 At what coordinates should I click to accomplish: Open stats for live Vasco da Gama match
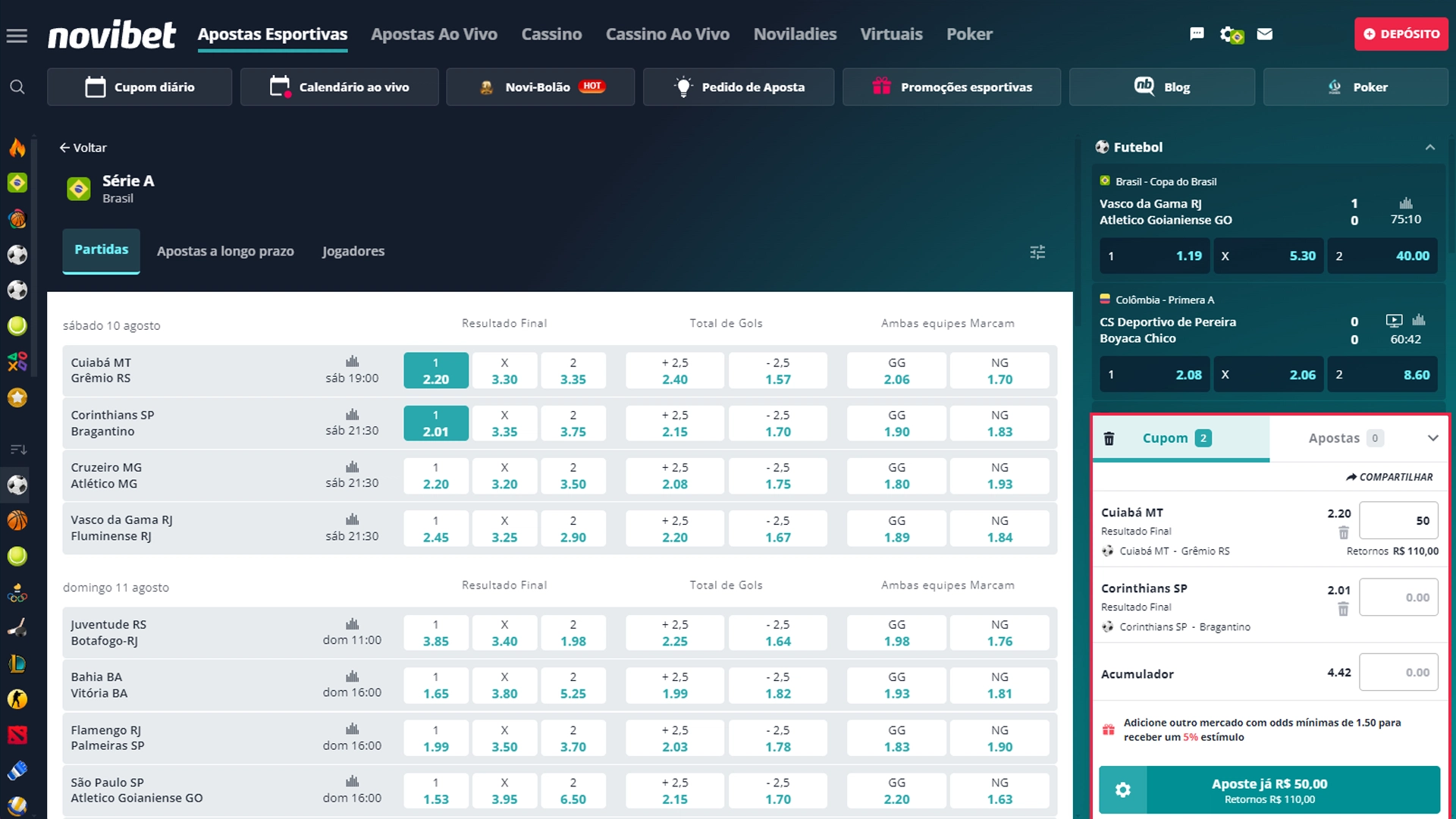(x=1405, y=203)
